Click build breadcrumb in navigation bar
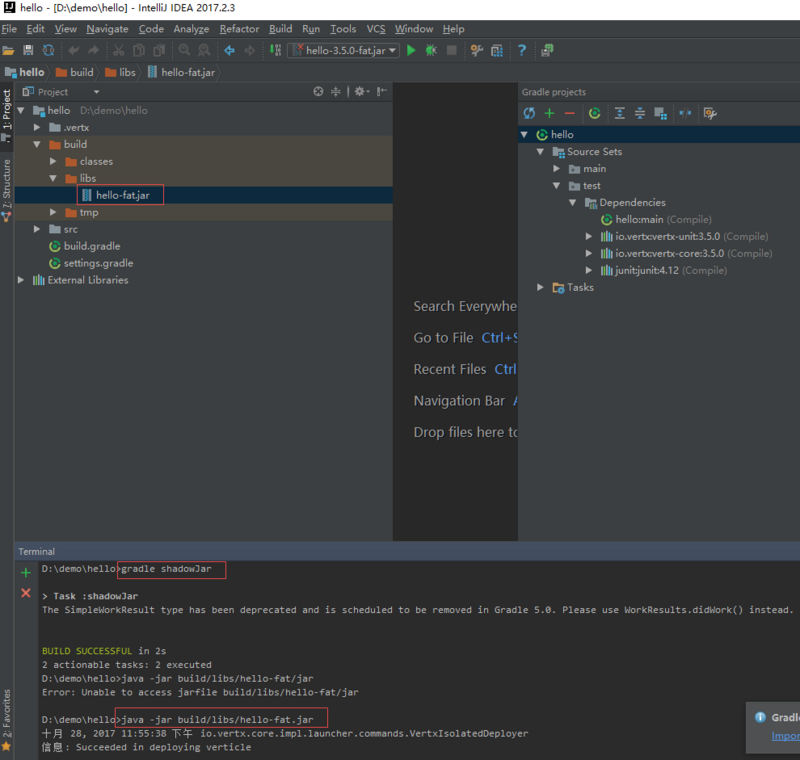The width and height of the screenshot is (800, 760). click(x=75, y=72)
